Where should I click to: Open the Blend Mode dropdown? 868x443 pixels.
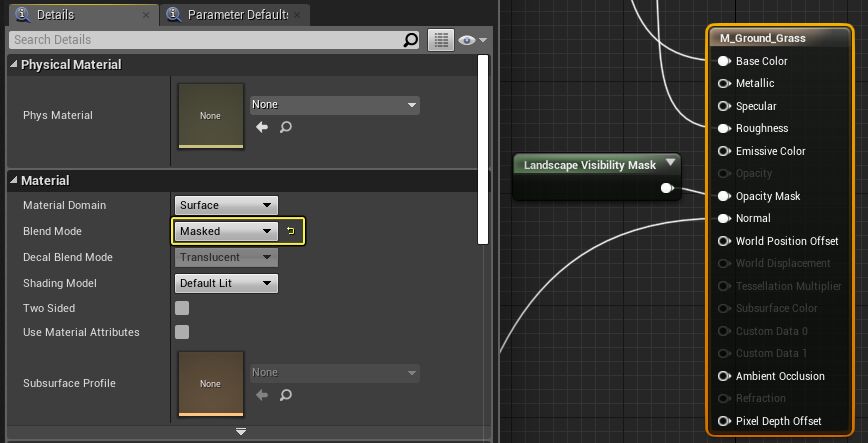coord(225,231)
